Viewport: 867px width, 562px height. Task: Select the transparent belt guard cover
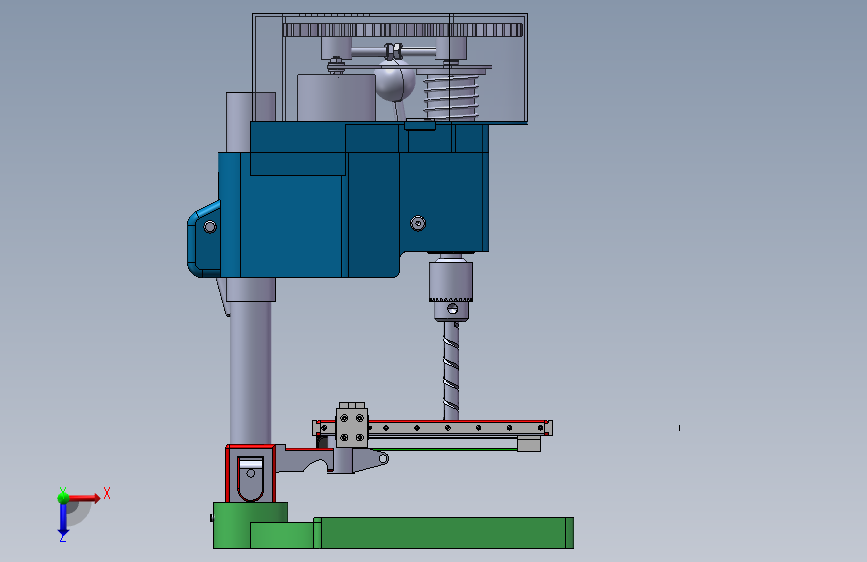390,67
